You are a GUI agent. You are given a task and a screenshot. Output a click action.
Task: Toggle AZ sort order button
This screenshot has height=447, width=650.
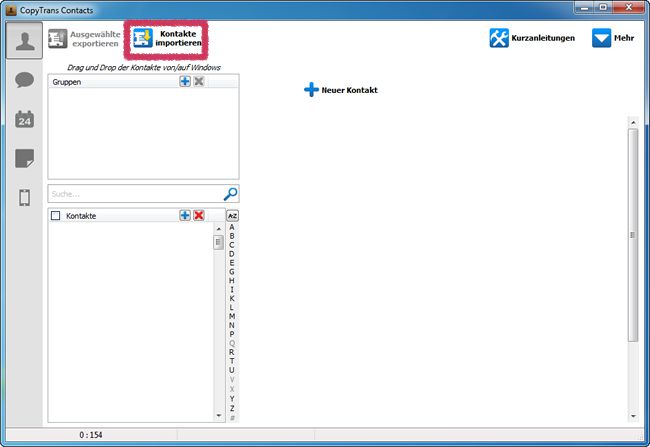(232, 216)
